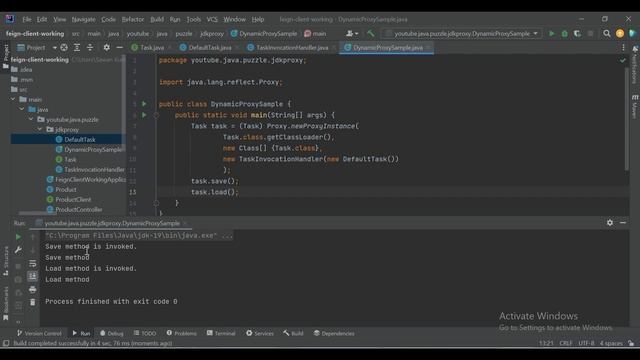Select ProductController in project tree
This screenshot has width=640, height=360.
(x=78, y=209)
